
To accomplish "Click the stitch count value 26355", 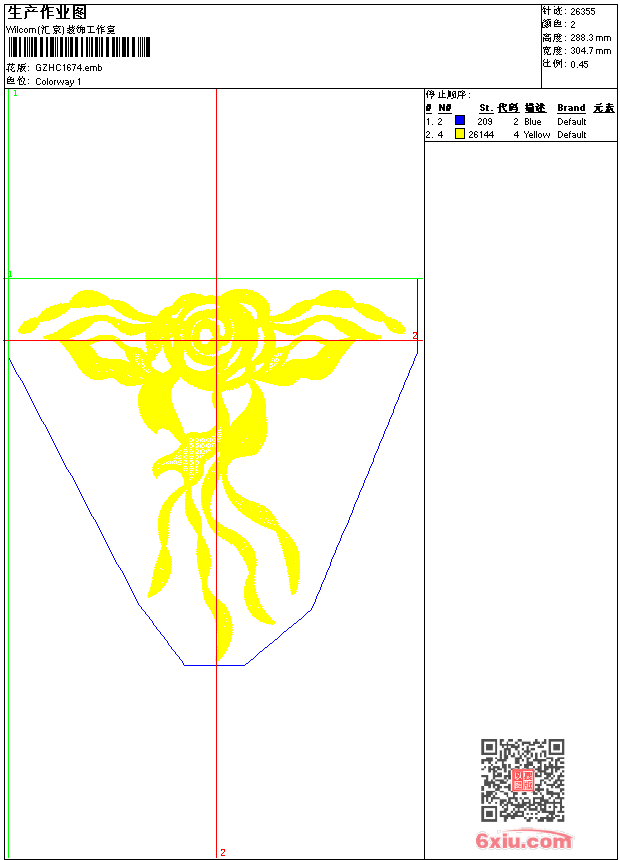I will click(583, 12).
